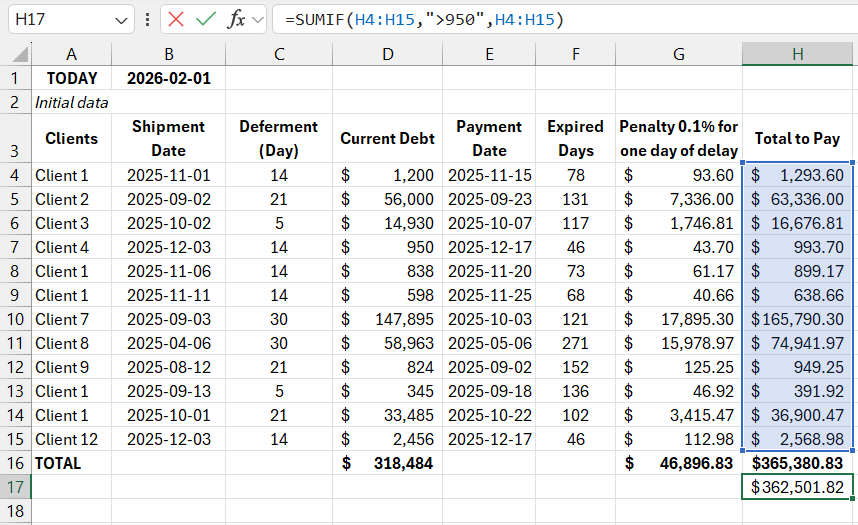Image resolution: width=858 pixels, height=525 pixels.
Task: Click expired days value 152
Action: [x=576, y=367]
